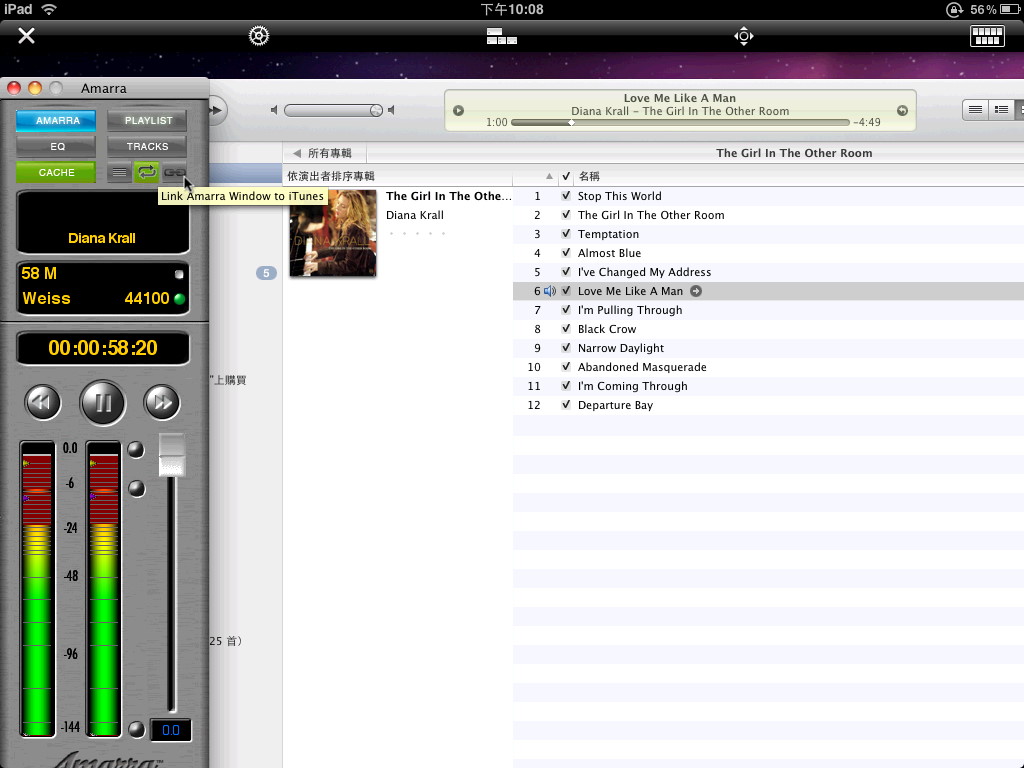Show the on-screen keyboard
Viewport: 1024px width, 768px height.
click(987, 36)
